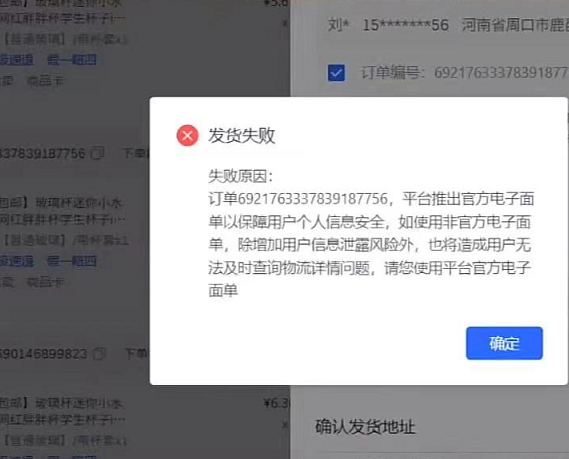Screen dimensions: 569x459
Task: Click 商品卡 label under order 337839187756
Action: pos(45,282)
